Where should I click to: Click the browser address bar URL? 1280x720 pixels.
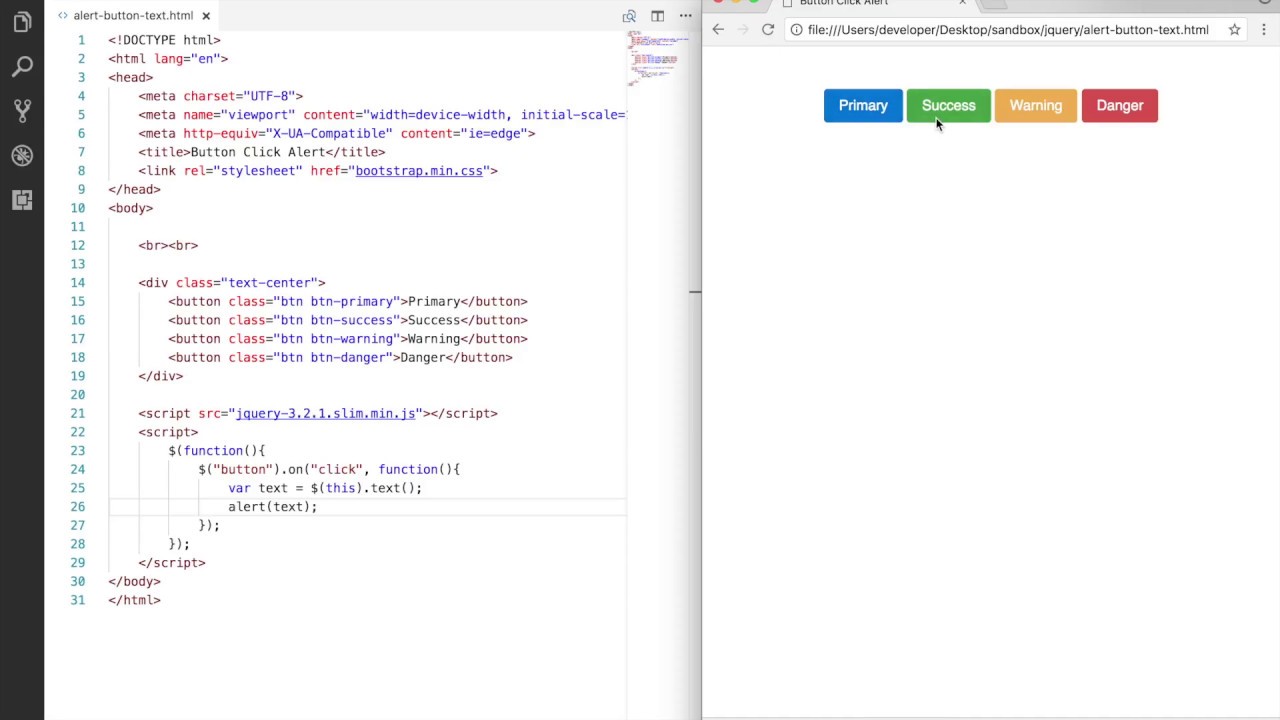click(x=1008, y=30)
